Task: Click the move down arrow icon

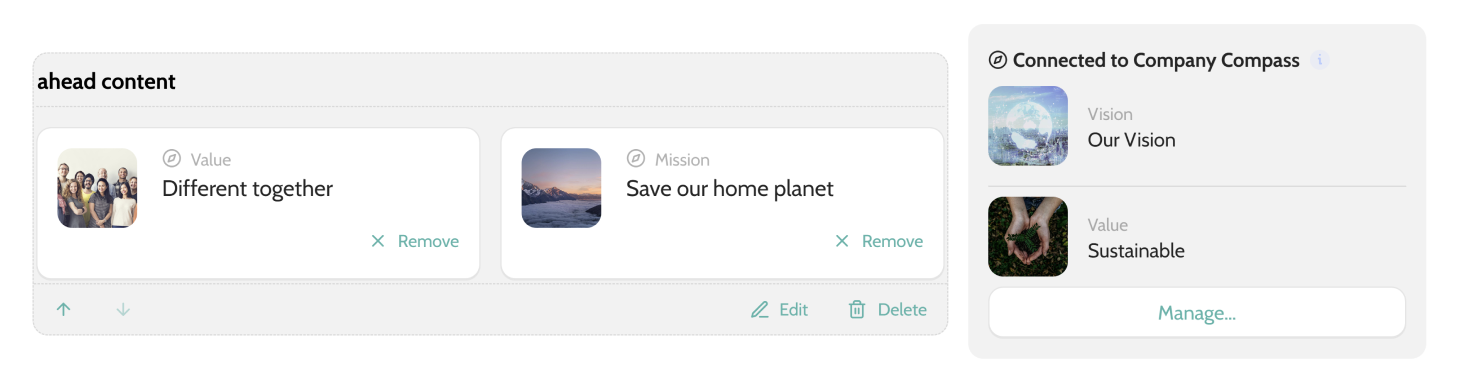Action: [123, 310]
